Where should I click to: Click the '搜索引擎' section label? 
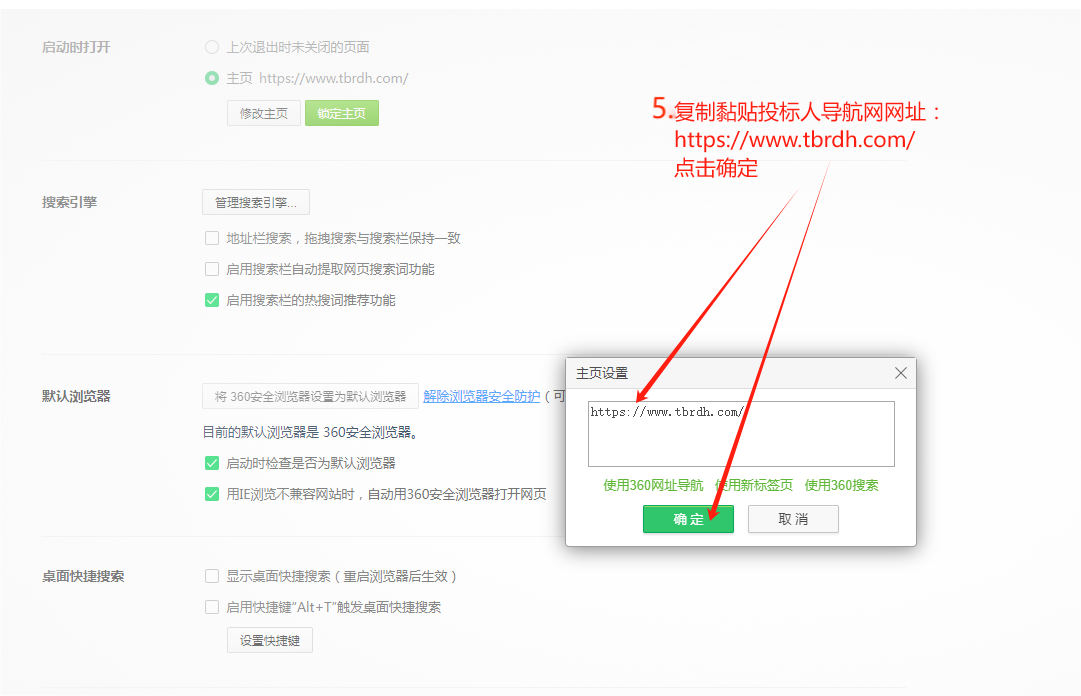(x=69, y=202)
